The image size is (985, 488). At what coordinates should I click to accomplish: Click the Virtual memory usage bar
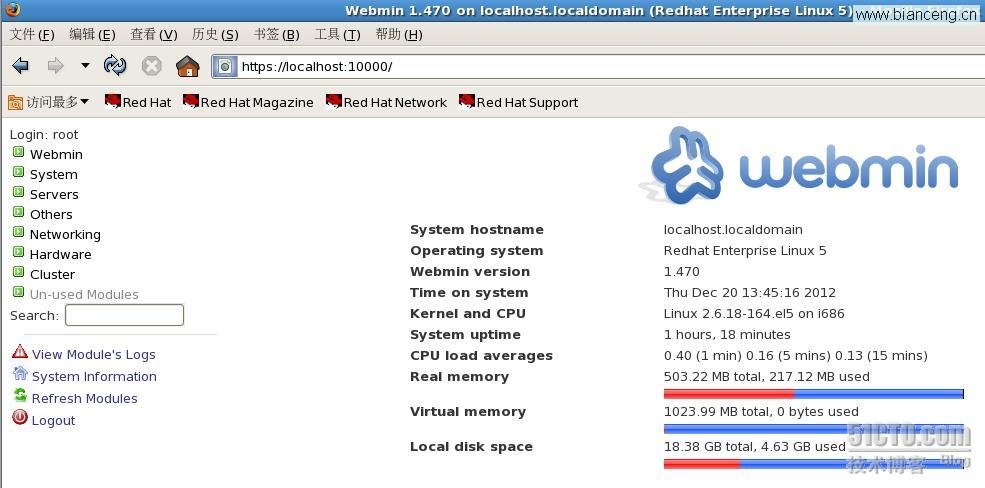(x=814, y=429)
